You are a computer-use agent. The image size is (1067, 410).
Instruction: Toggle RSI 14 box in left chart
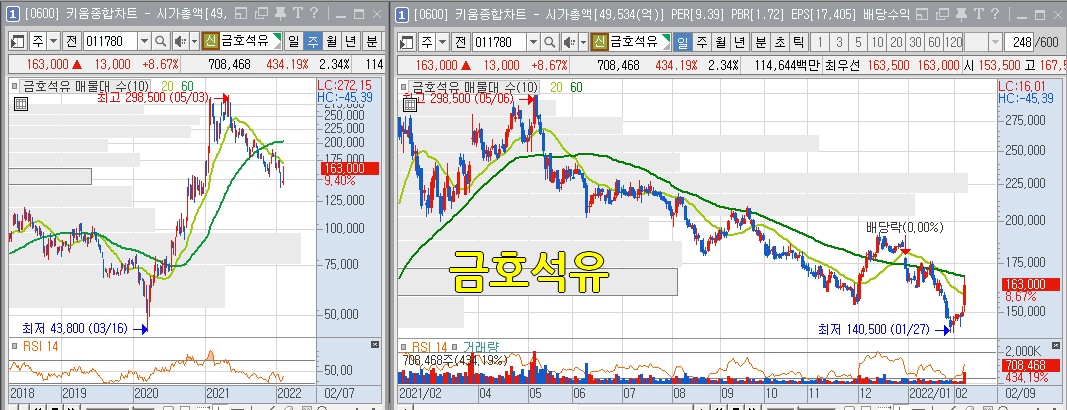(14, 347)
